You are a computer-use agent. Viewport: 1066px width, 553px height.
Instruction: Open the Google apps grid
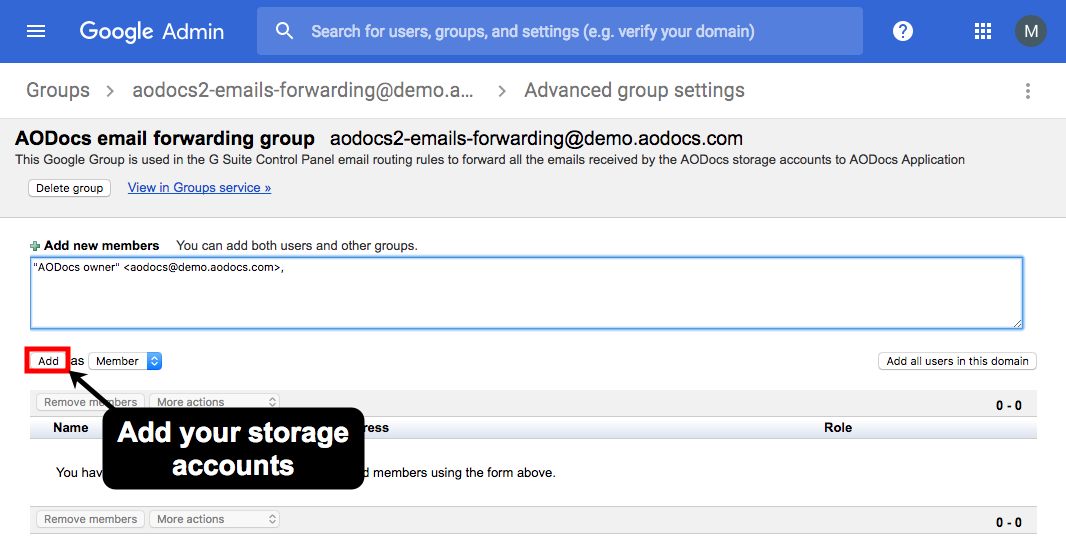click(x=982, y=31)
